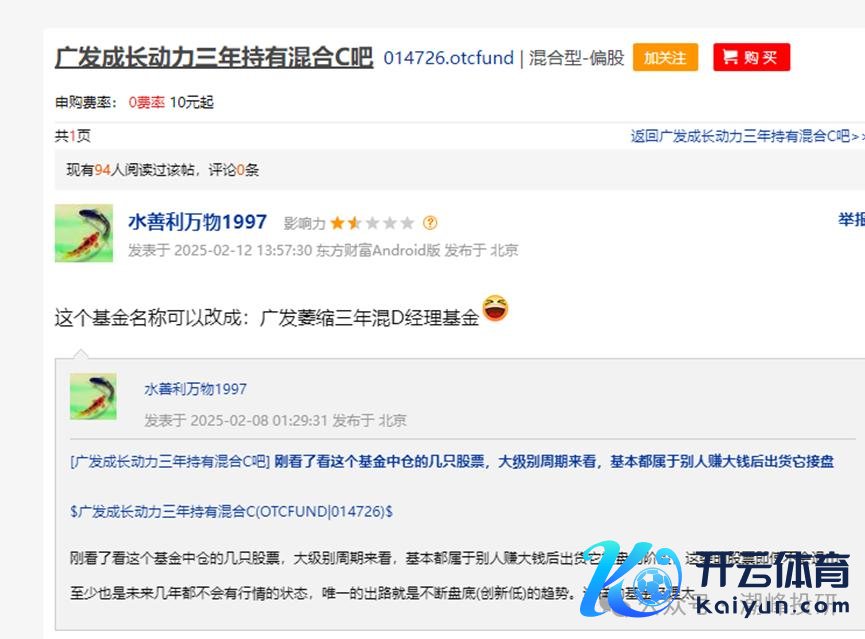Click the orange 加关注 follow button

pos(665,57)
